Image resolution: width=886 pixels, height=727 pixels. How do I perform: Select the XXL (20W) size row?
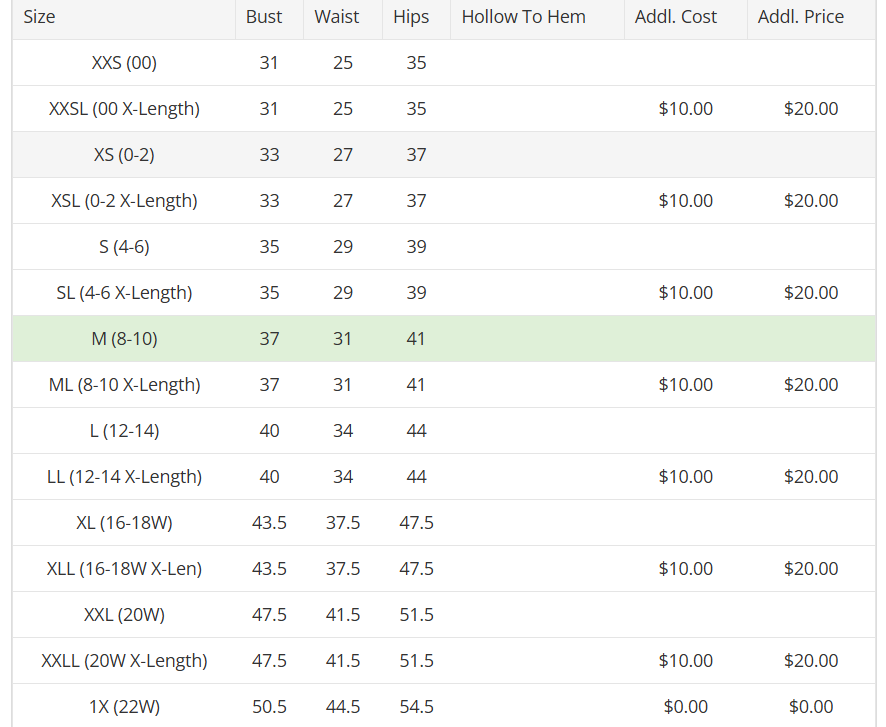[444, 615]
